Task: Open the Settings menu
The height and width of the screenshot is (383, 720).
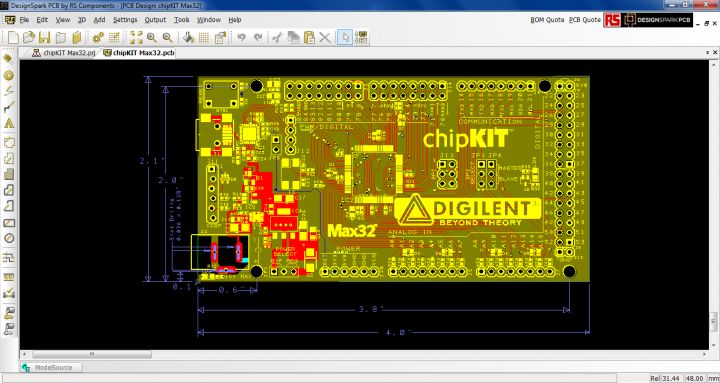Action: click(x=125, y=20)
